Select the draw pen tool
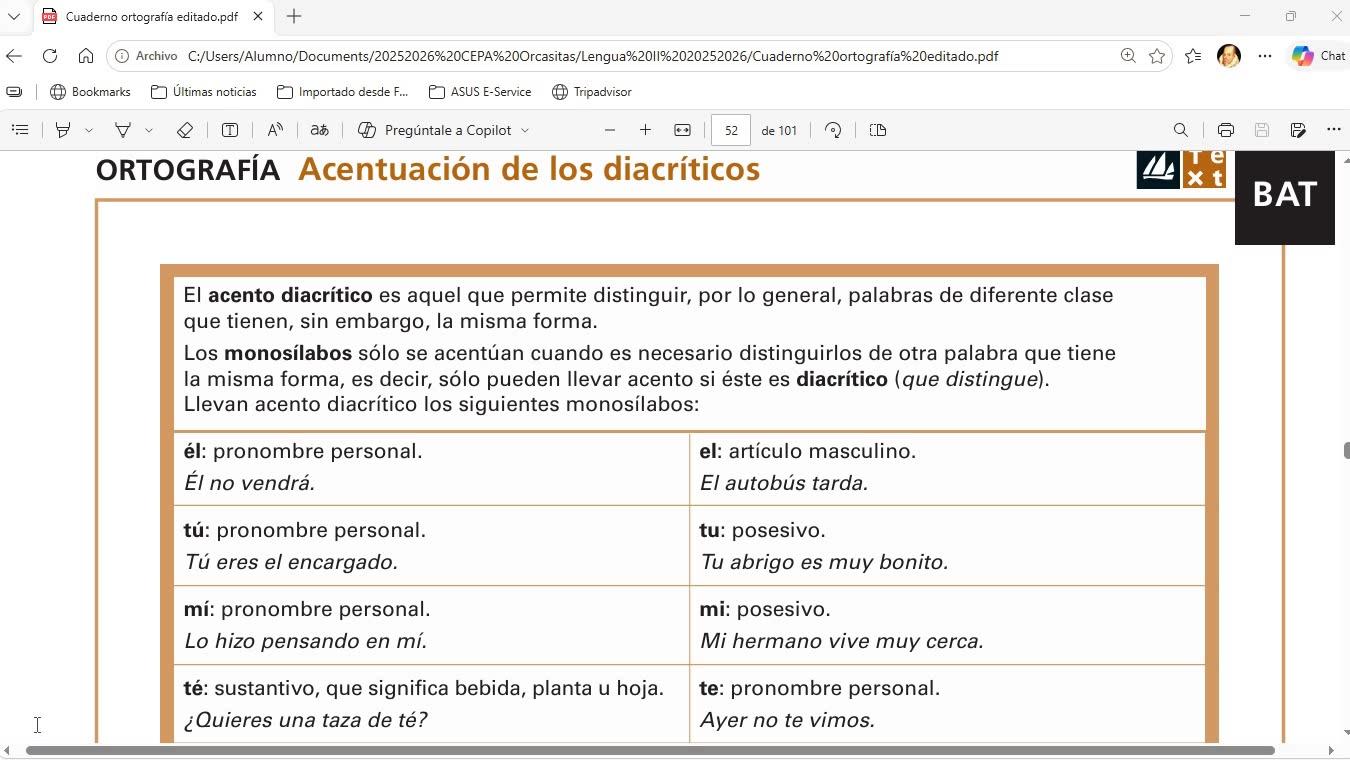Viewport: 1350px width, 760px height. 123,130
